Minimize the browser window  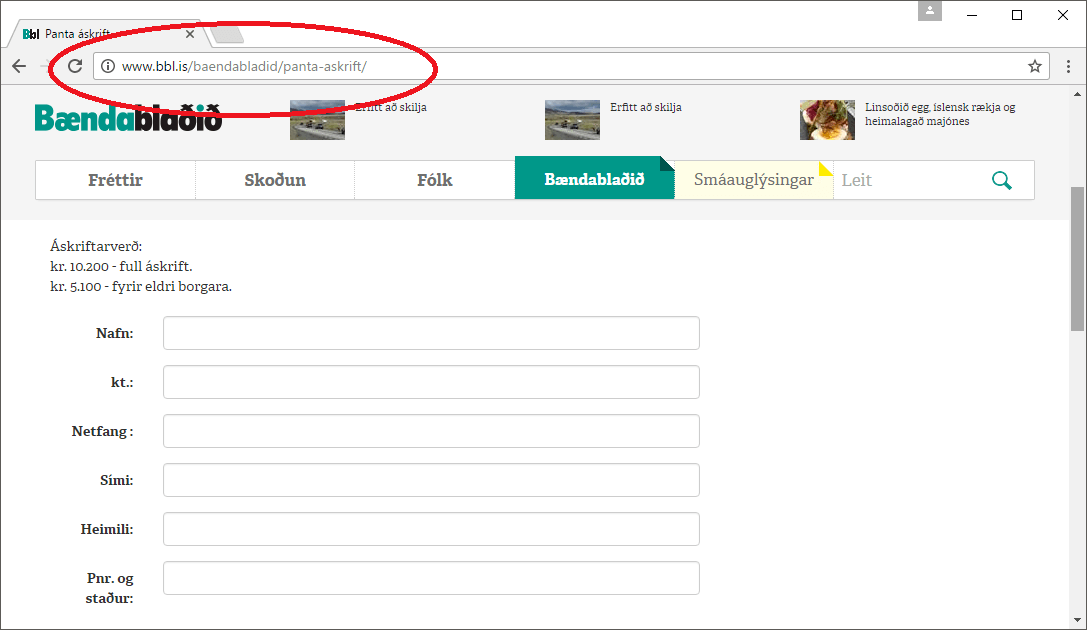972,15
